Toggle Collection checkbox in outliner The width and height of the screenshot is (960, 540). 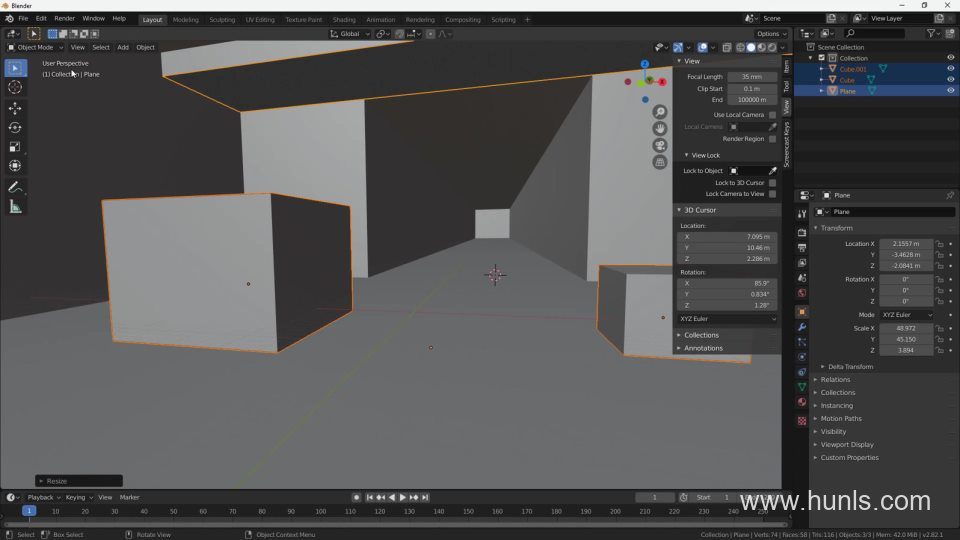(822, 58)
